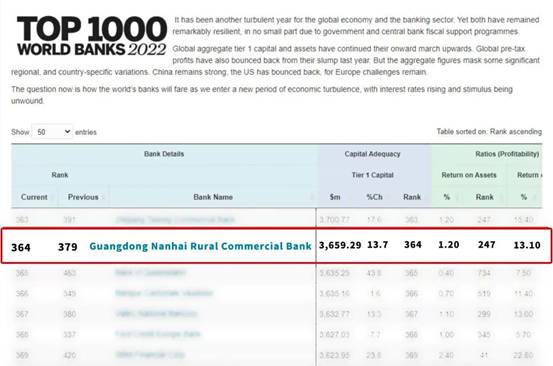
Task: Sort by Tier 1 Capital $m column
Action: (x=335, y=197)
